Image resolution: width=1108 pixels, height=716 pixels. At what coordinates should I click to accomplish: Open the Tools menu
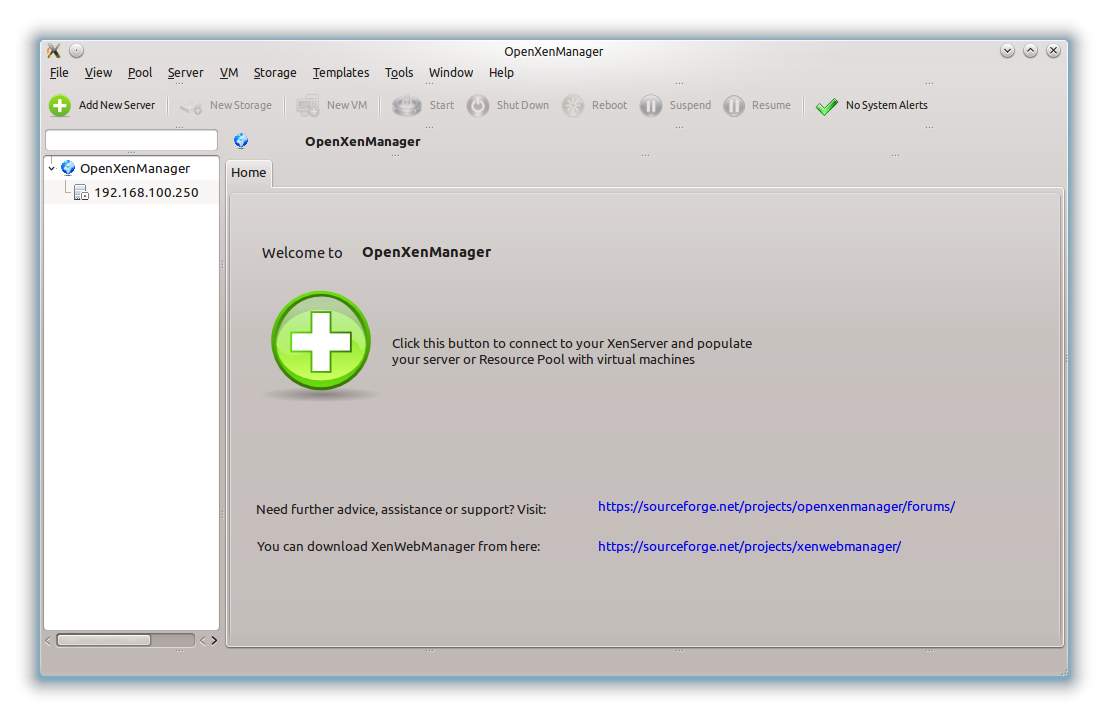pos(399,73)
